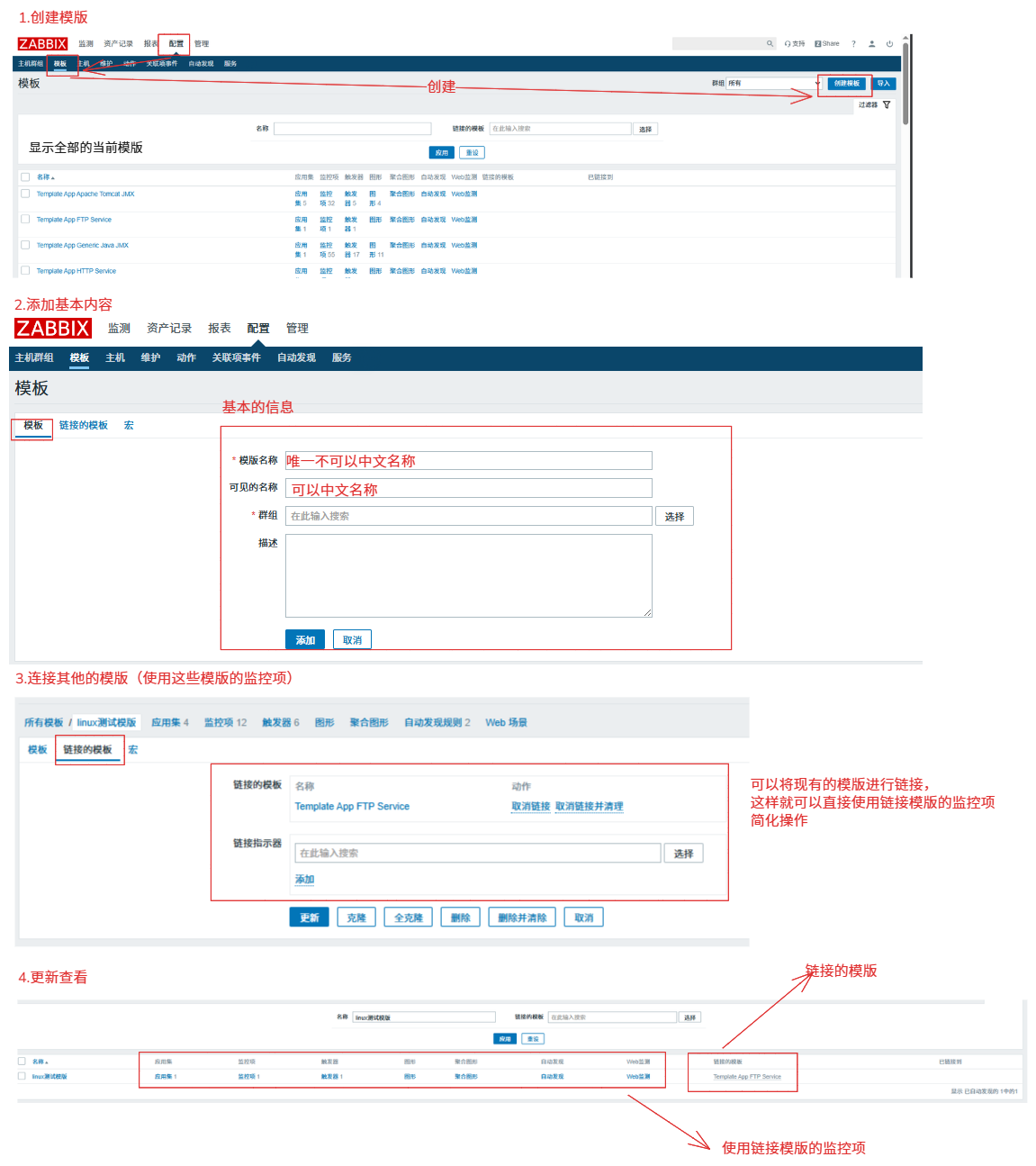Open 触发器 6 tab for linux测试模版
1036x1166 pixels.
click(x=281, y=722)
